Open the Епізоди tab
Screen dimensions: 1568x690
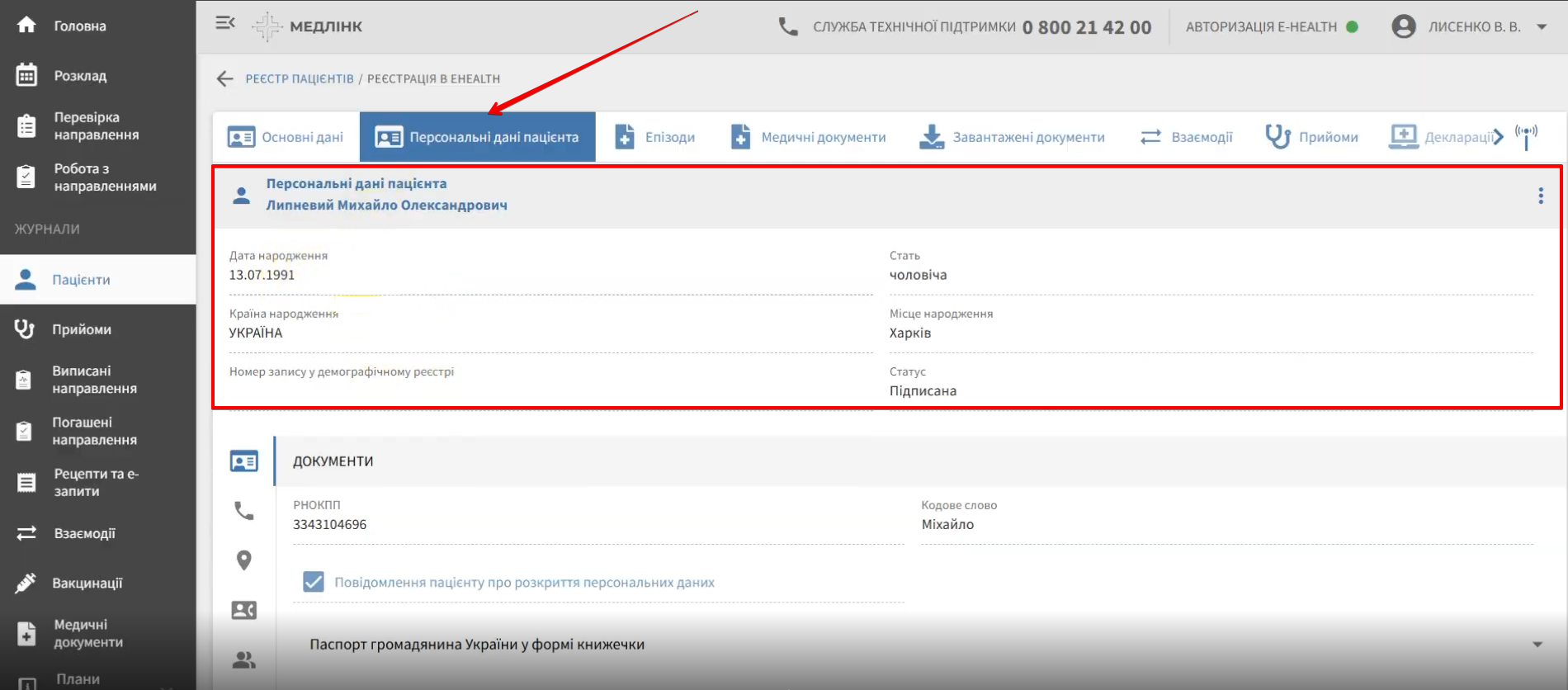pos(656,137)
